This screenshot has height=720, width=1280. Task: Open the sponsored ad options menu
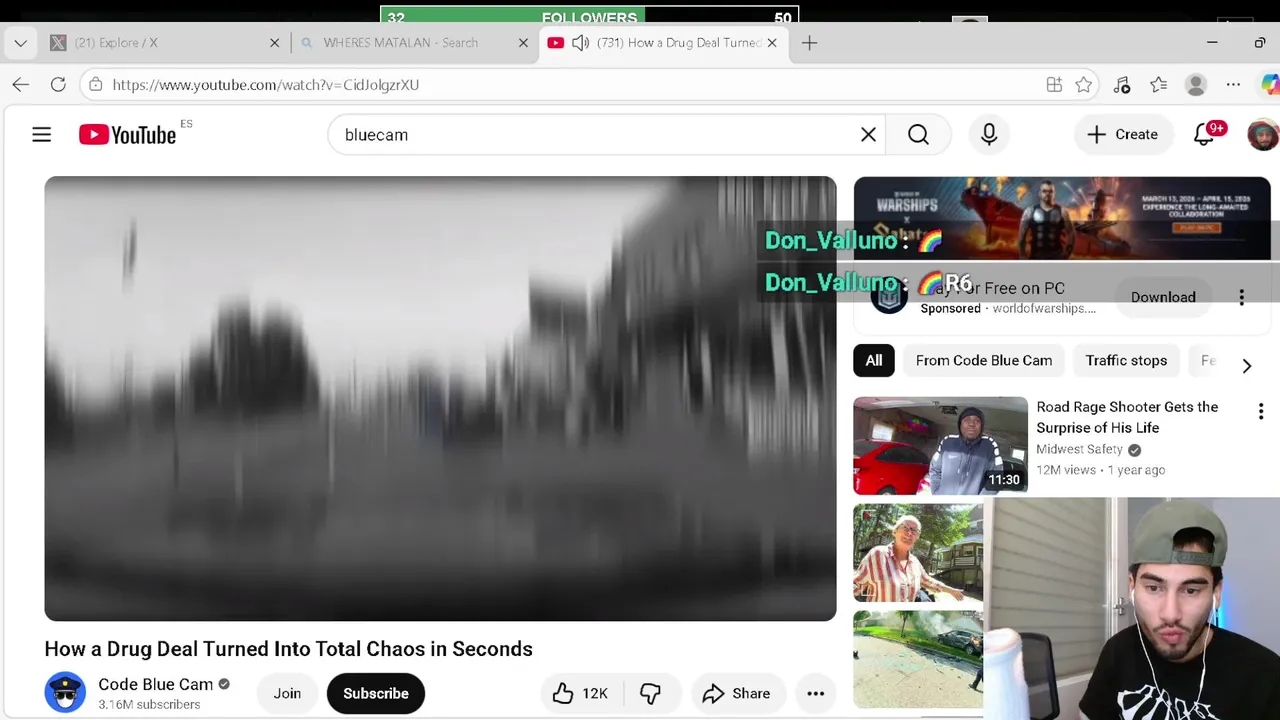tap(1242, 297)
